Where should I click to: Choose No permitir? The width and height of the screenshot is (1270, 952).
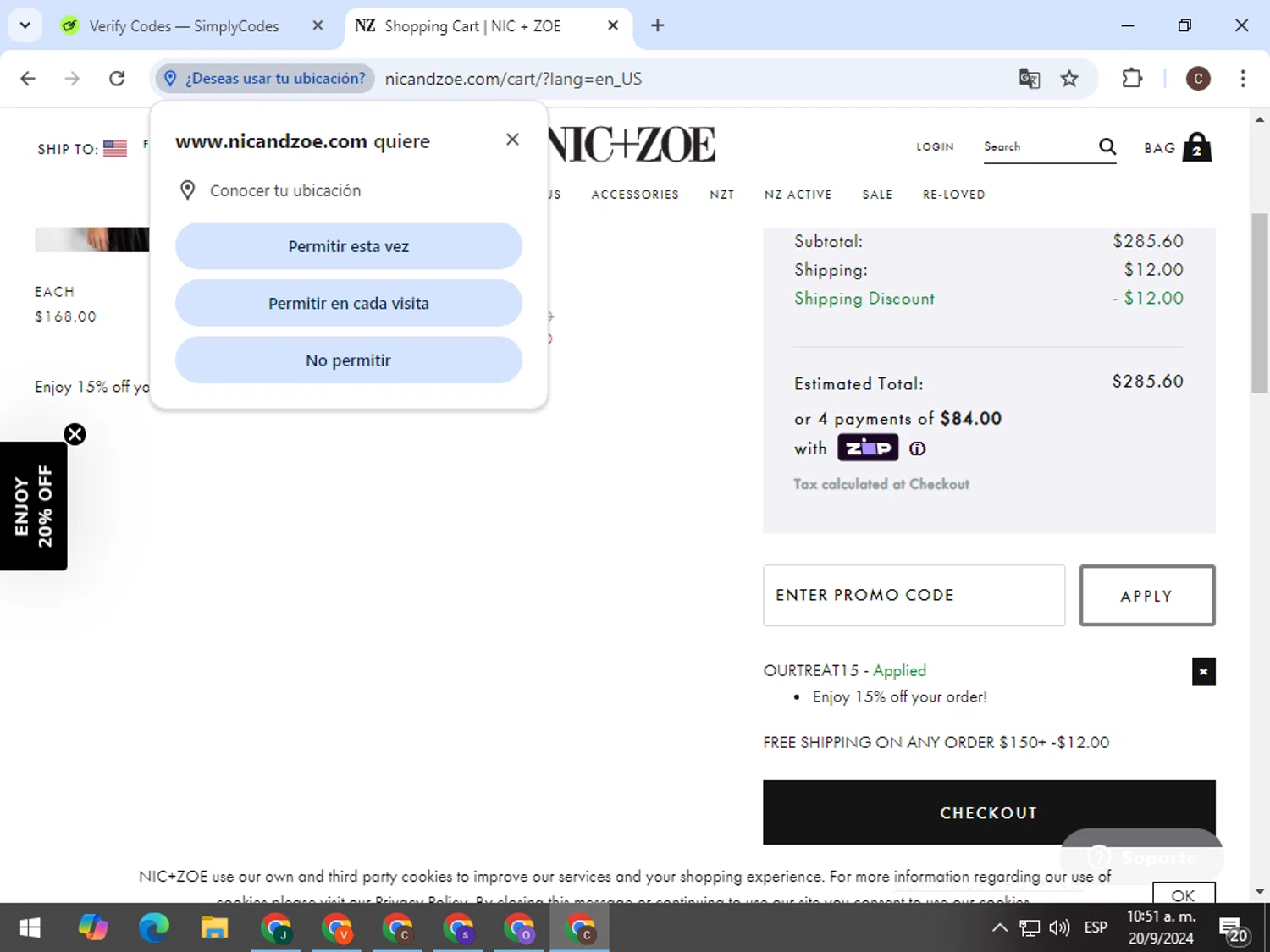tap(349, 360)
